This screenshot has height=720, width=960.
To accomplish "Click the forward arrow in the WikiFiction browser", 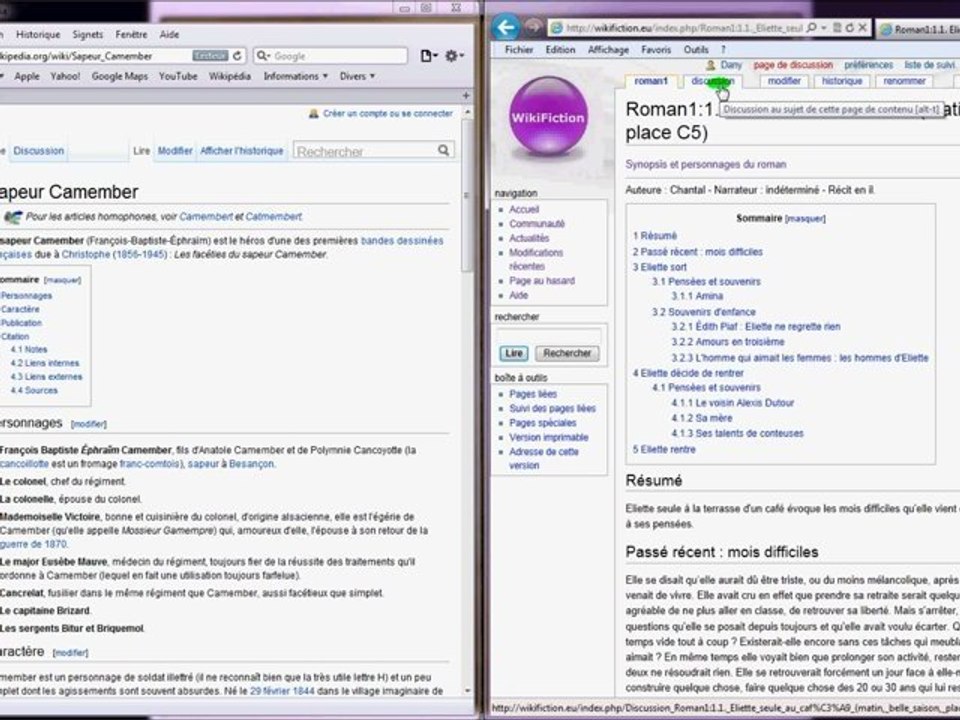I will [x=534, y=27].
